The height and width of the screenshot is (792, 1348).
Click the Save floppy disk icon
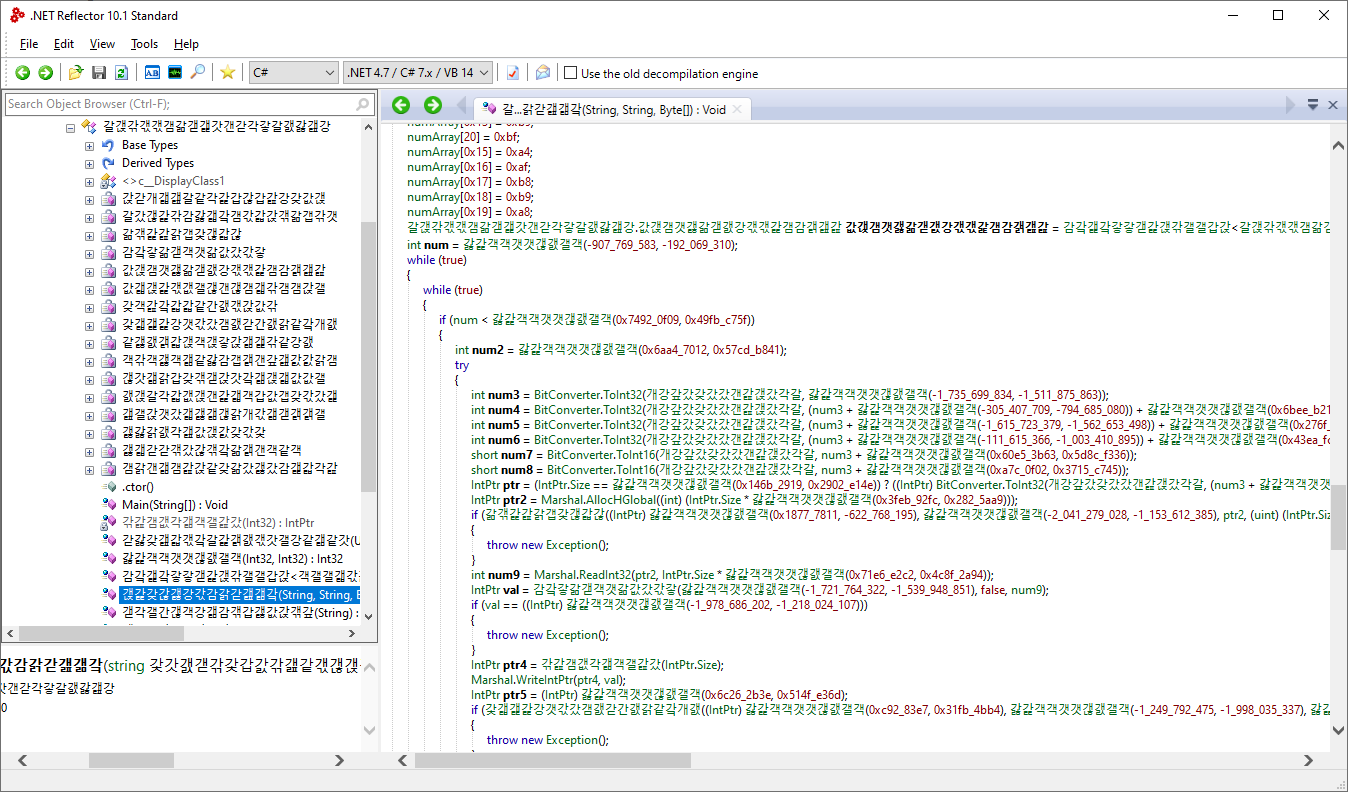(99, 73)
